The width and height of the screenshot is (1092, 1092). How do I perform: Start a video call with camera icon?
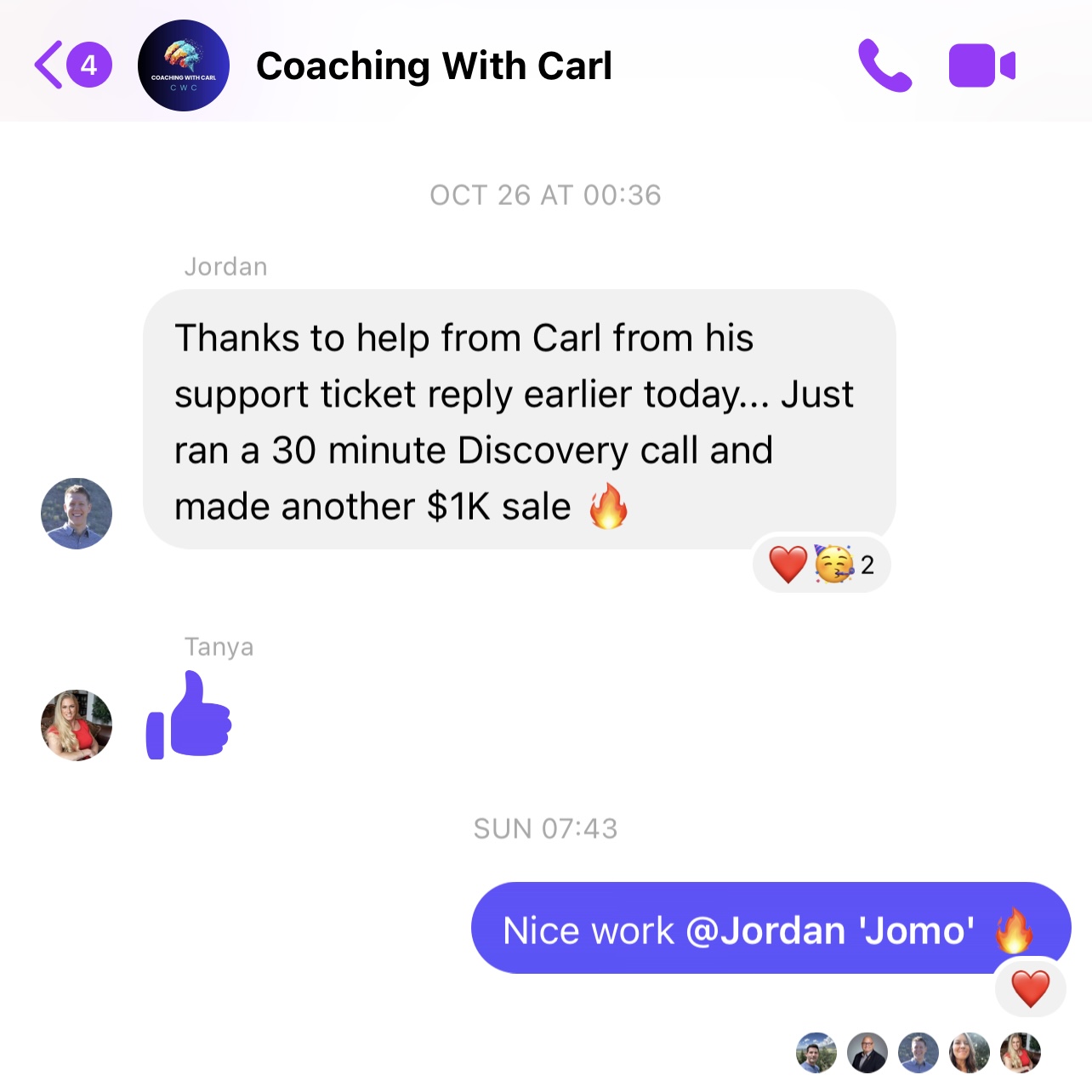point(982,65)
